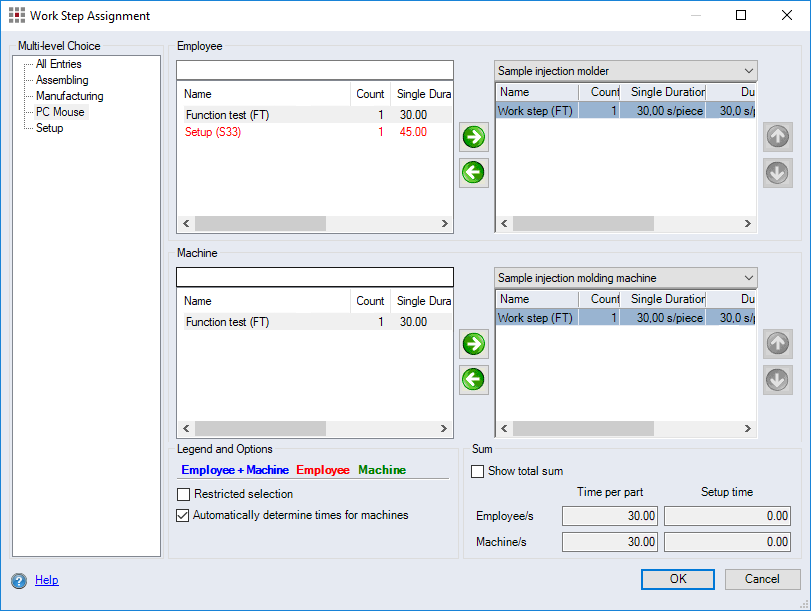The height and width of the screenshot is (611, 811).
Task: Move machine Work step up with arrow icon
Action: pos(777,344)
